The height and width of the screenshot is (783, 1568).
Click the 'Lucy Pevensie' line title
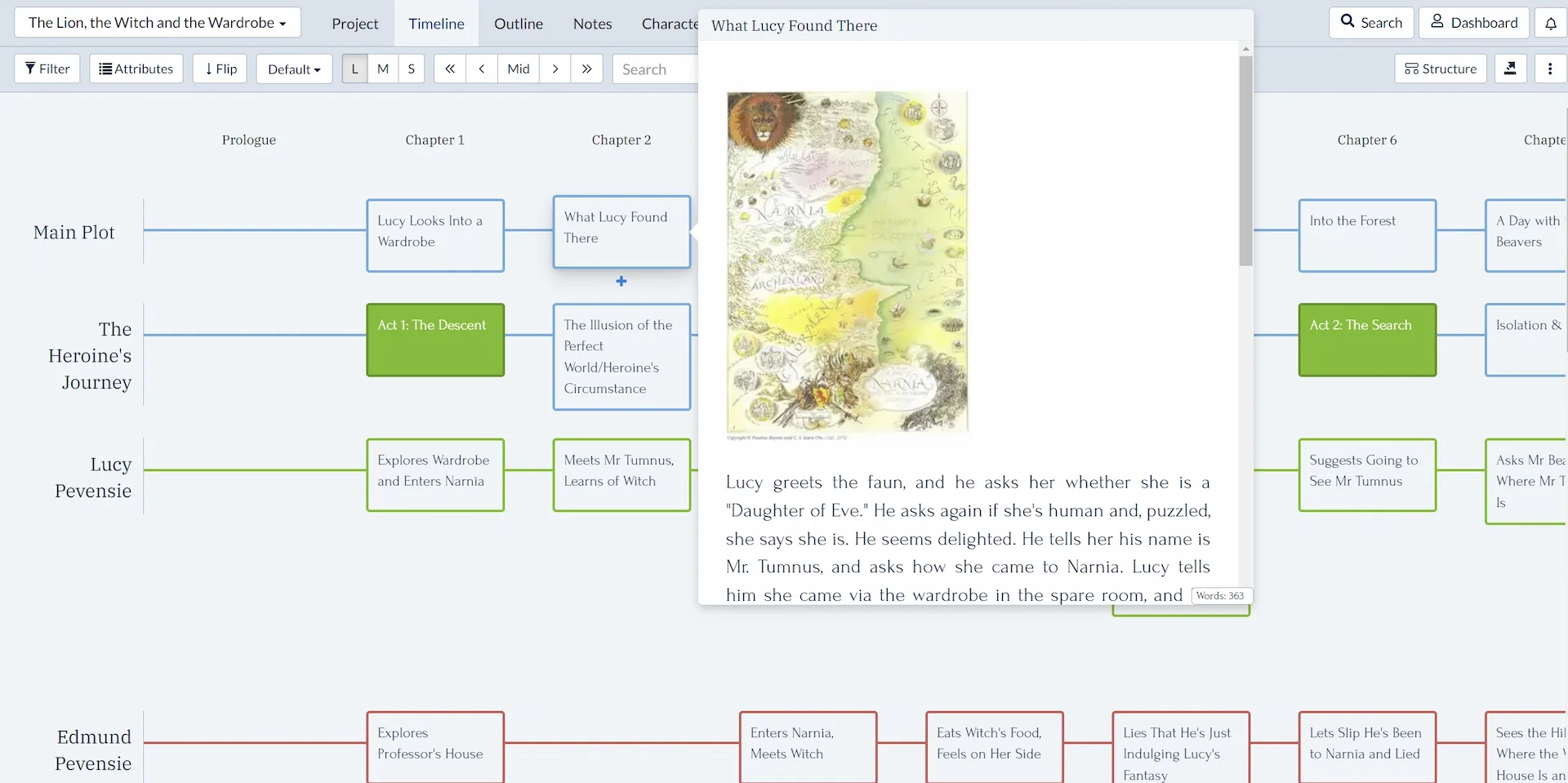(x=93, y=478)
